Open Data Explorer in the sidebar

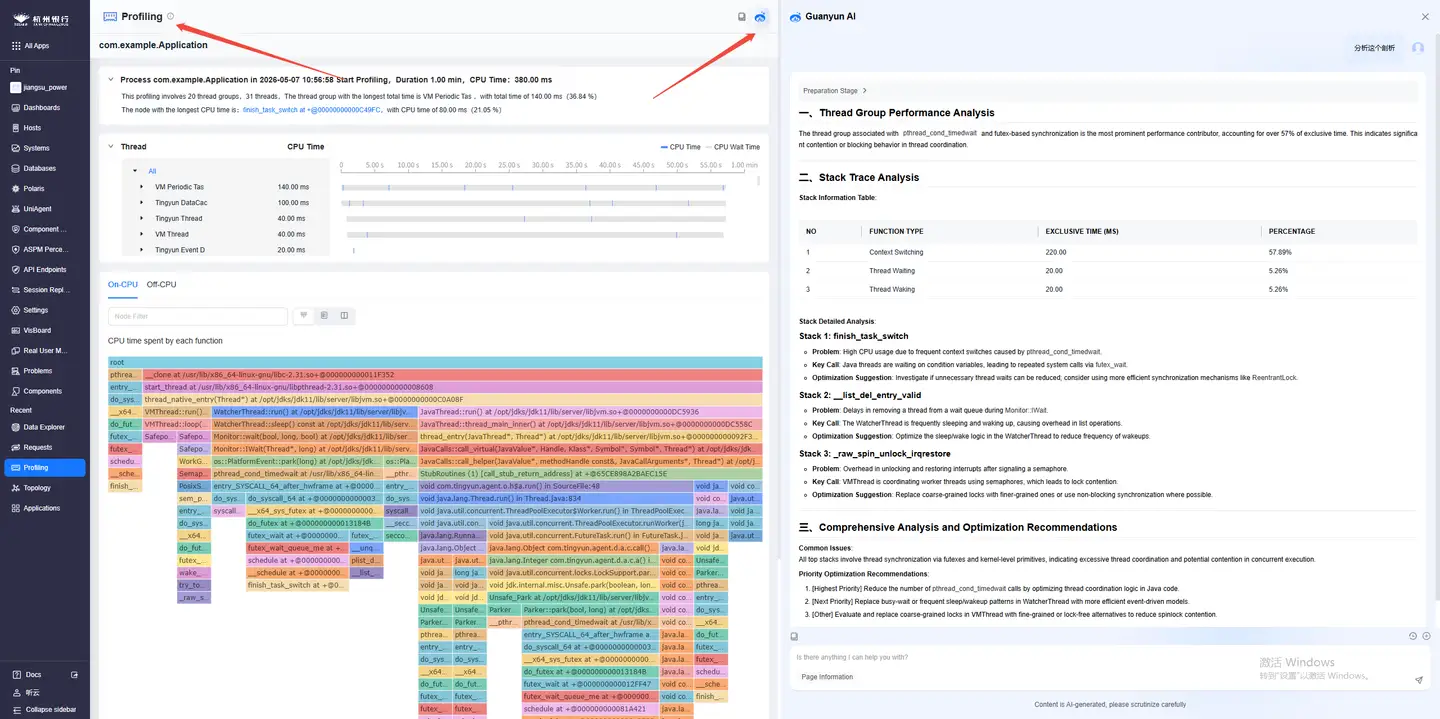pyautogui.click(x=45, y=427)
